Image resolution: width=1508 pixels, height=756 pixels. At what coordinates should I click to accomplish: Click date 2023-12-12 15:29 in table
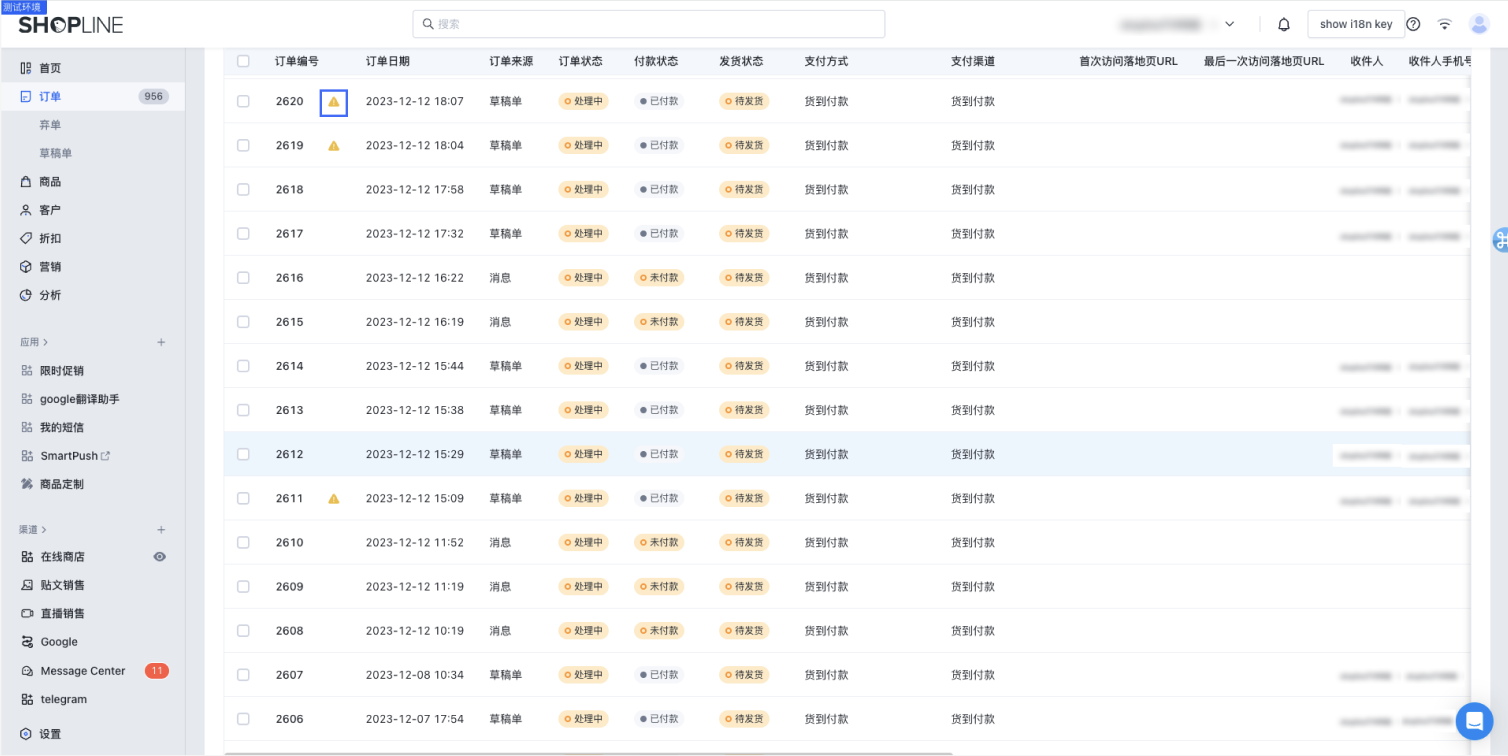[415, 454]
